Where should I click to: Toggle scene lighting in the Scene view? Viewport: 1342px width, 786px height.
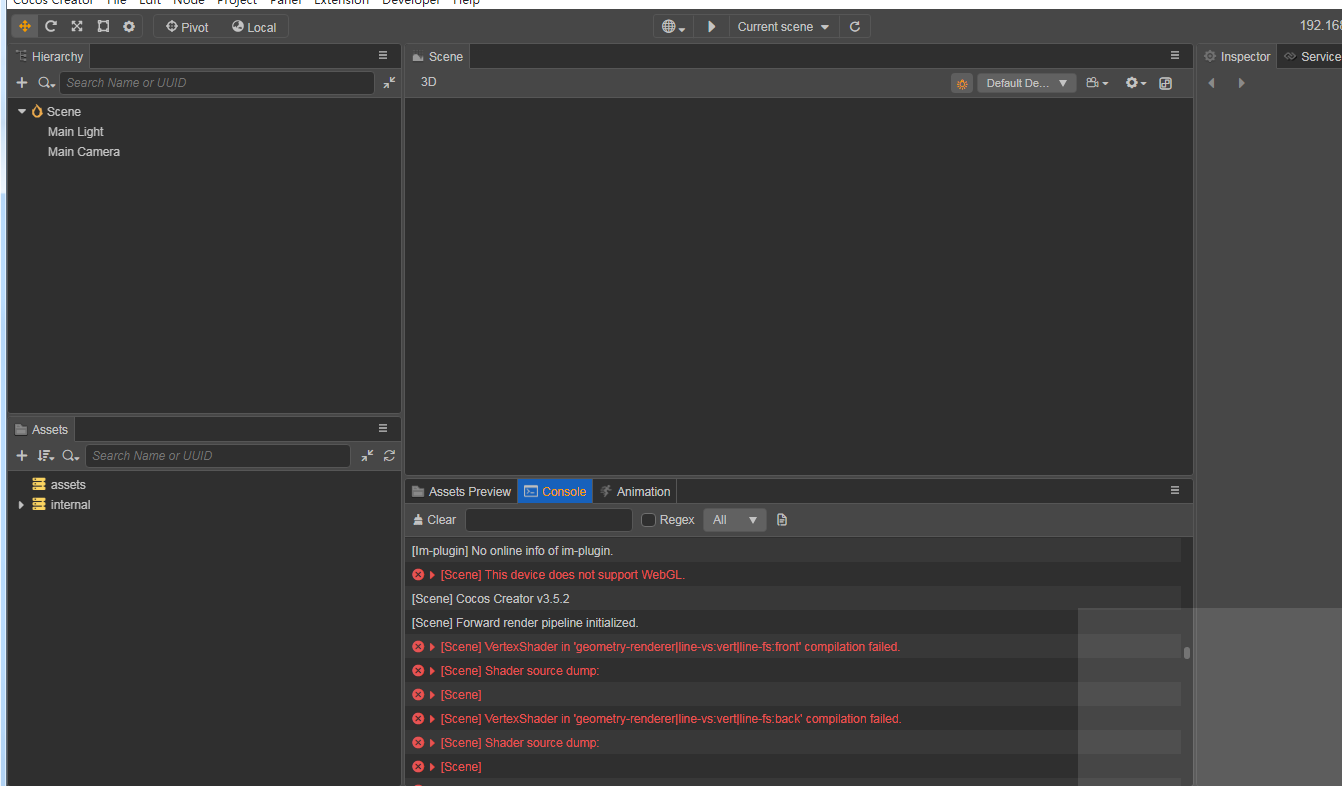961,82
